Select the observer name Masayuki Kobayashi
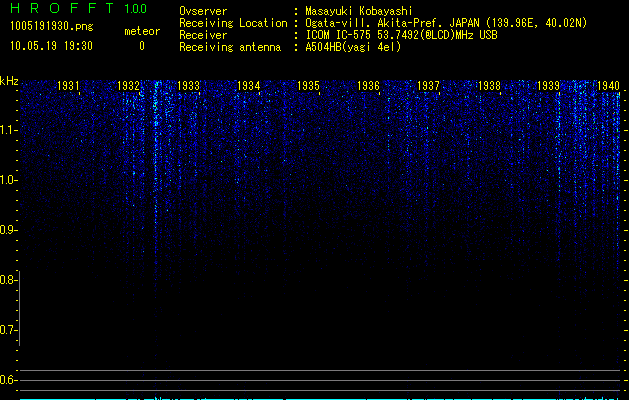 (359, 11)
